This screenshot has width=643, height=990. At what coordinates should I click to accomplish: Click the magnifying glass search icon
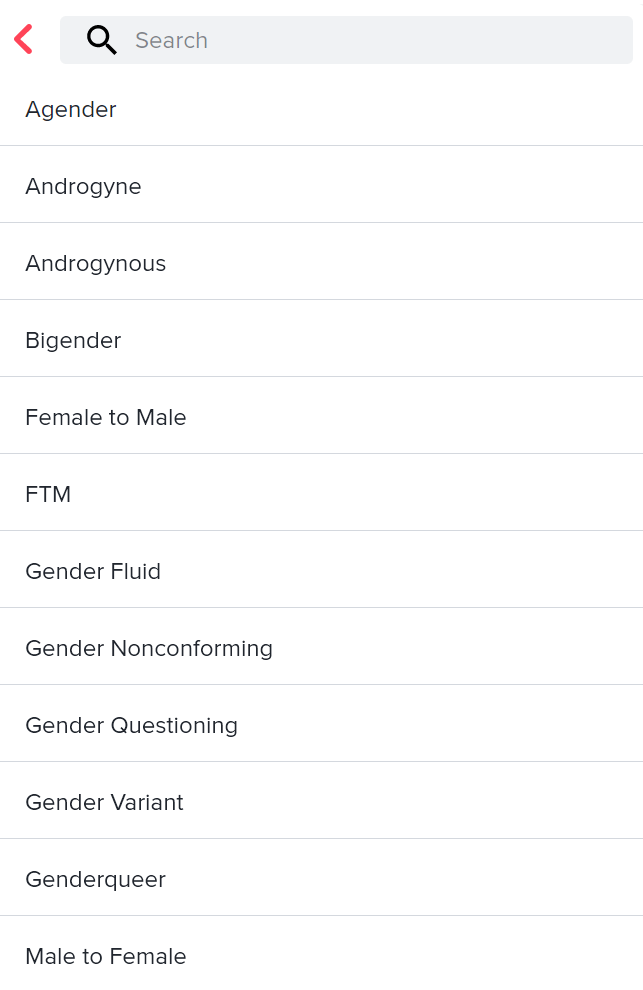pyautogui.click(x=101, y=40)
